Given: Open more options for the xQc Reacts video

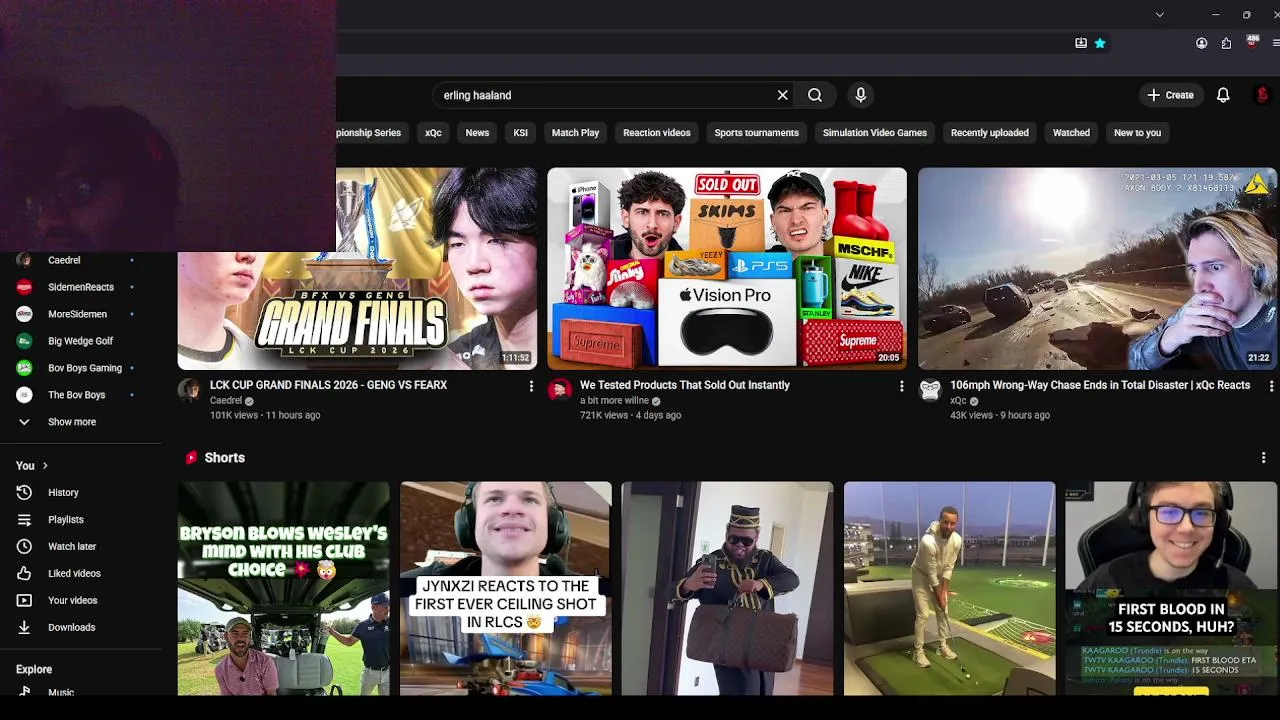Looking at the screenshot, I should (1271, 386).
